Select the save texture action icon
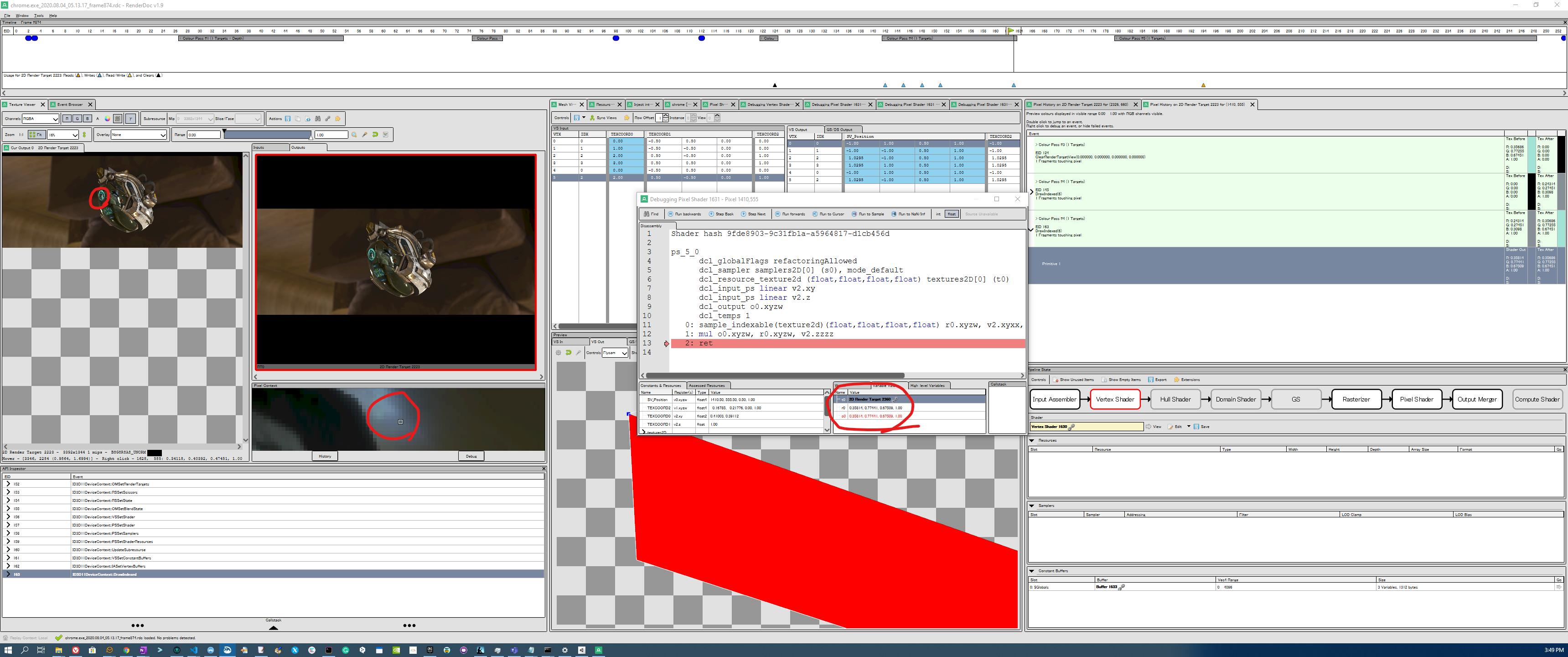The width and height of the screenshot is (1568, 657). point(288,120)
